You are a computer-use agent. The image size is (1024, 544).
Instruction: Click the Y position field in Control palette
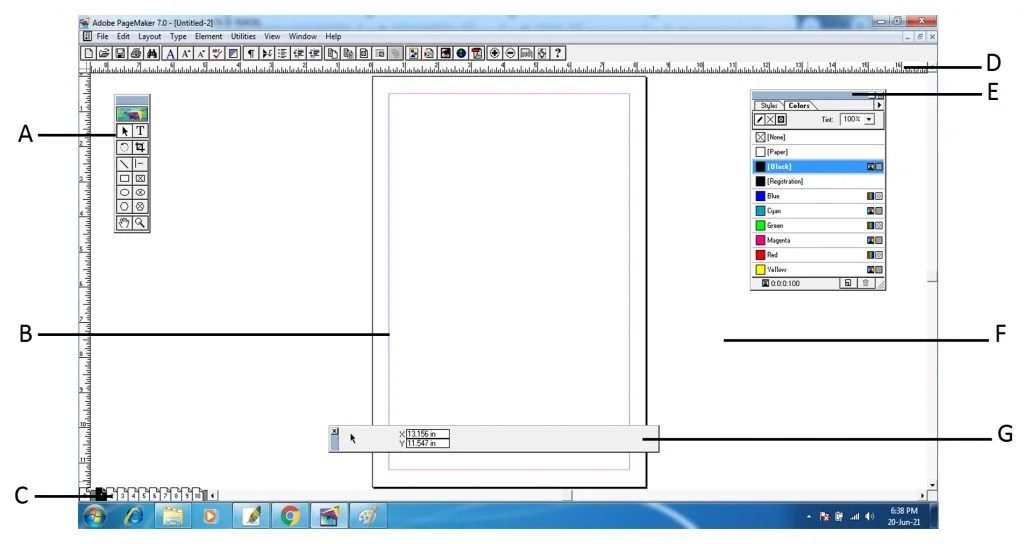[428, 443]
